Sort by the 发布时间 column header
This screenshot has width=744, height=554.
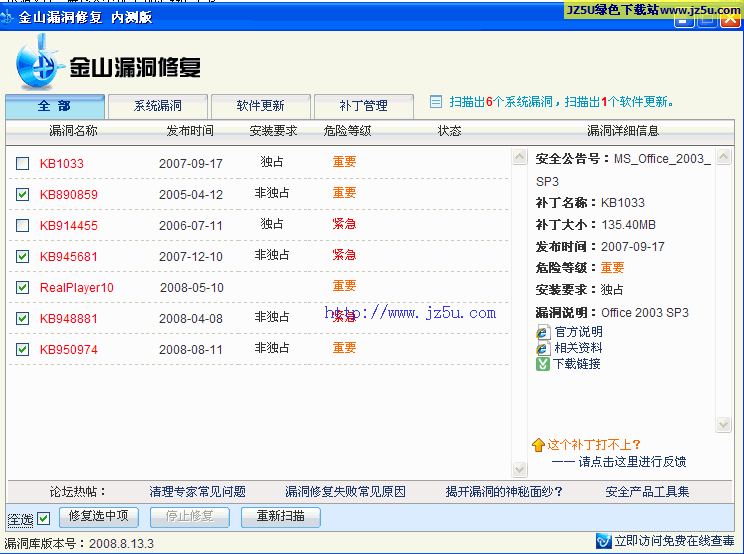(x=190, y=131)
